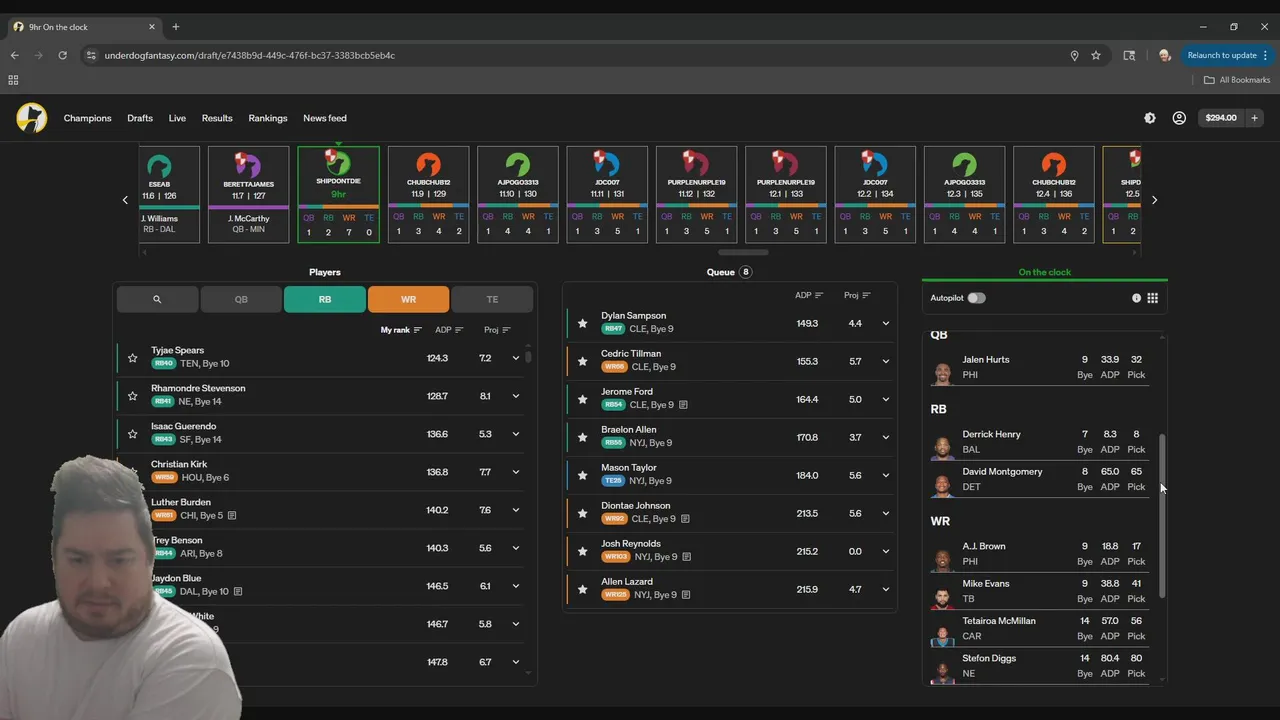This screenshot has width=1280, height=720.
Task: Toggle dark mode theme icon
Action: point(1150,118)
